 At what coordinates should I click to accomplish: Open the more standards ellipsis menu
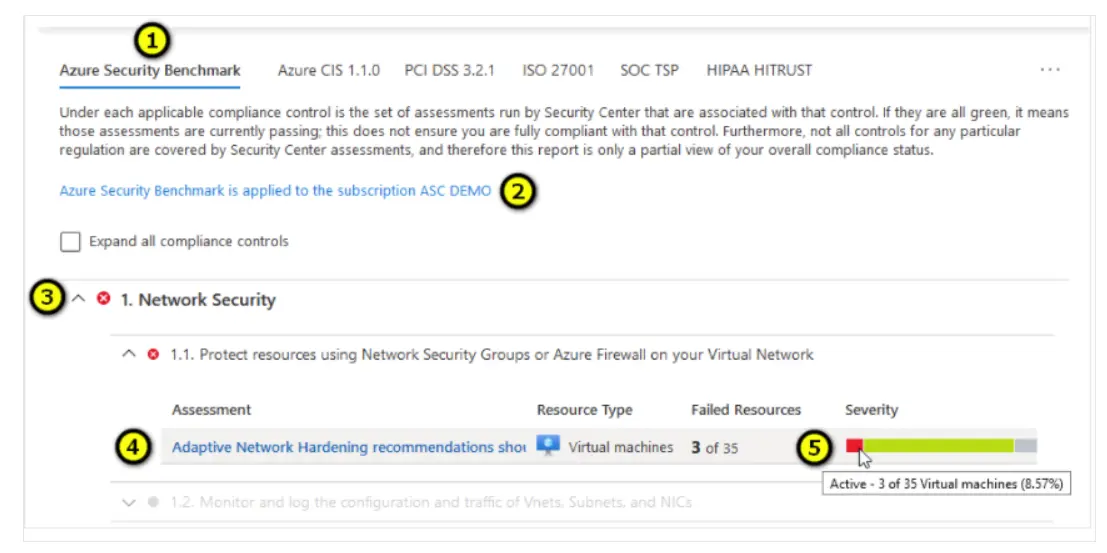1050,70
